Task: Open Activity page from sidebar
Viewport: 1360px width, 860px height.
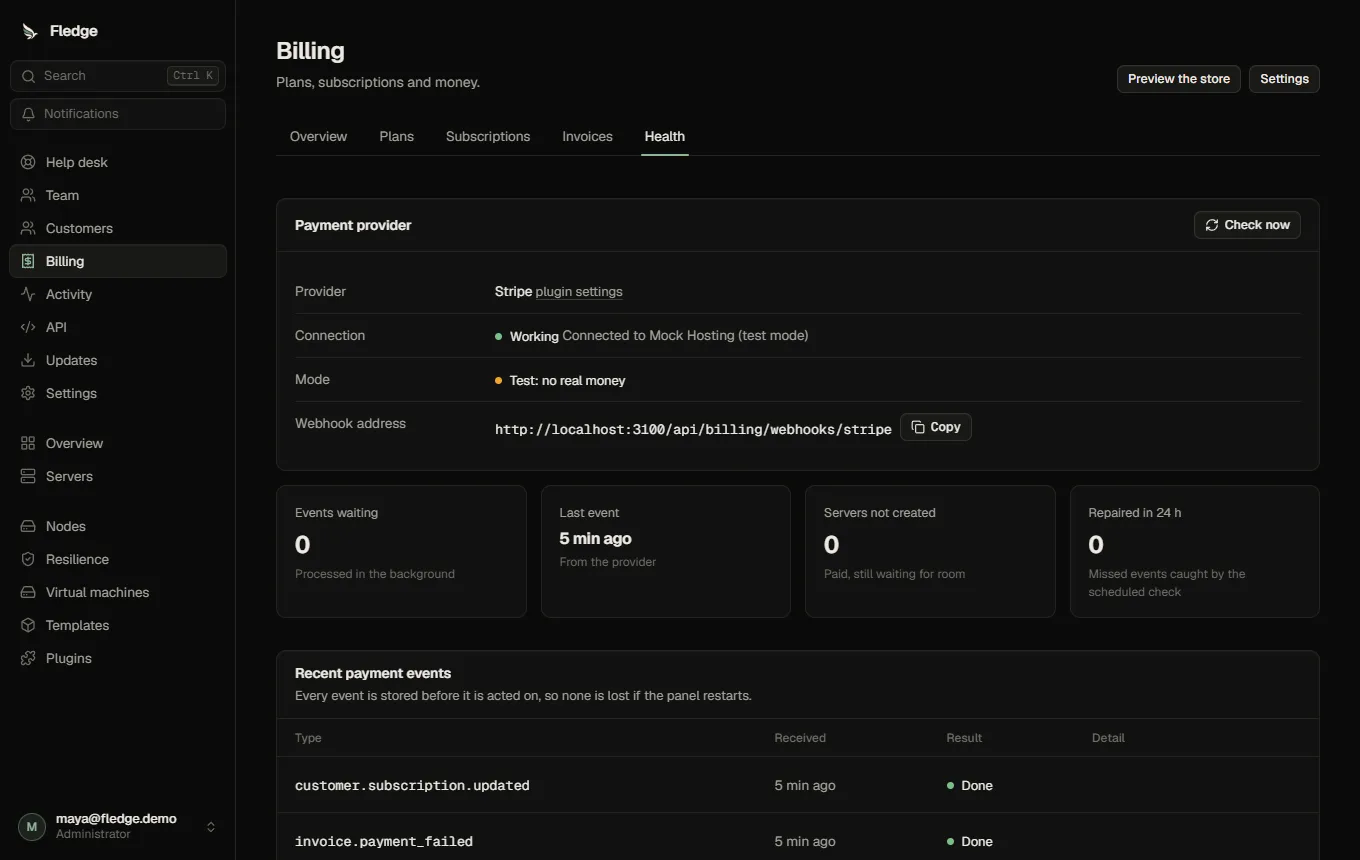Action: tap(118, 294)
